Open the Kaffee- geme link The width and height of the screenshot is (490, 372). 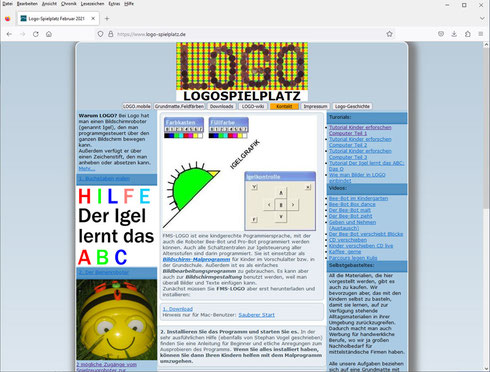[x=345, y=252]
